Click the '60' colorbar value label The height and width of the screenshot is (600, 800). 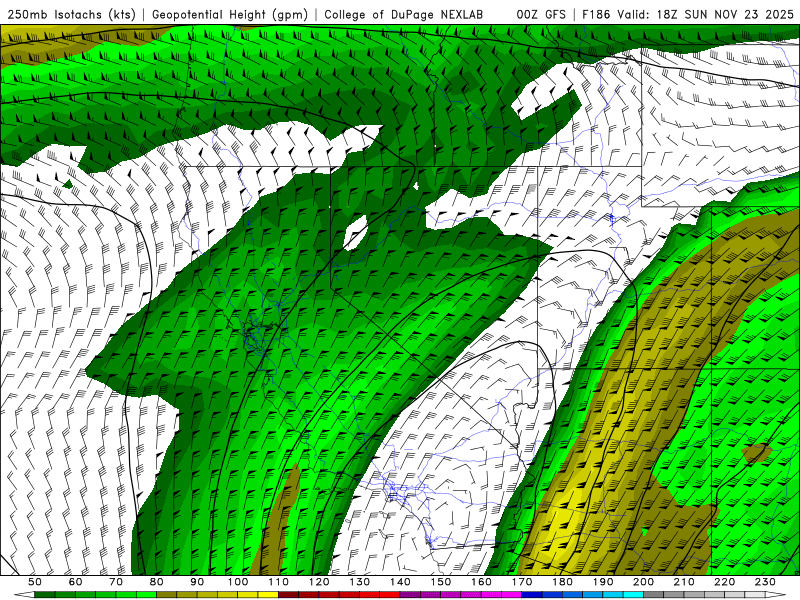click(75, 582)
